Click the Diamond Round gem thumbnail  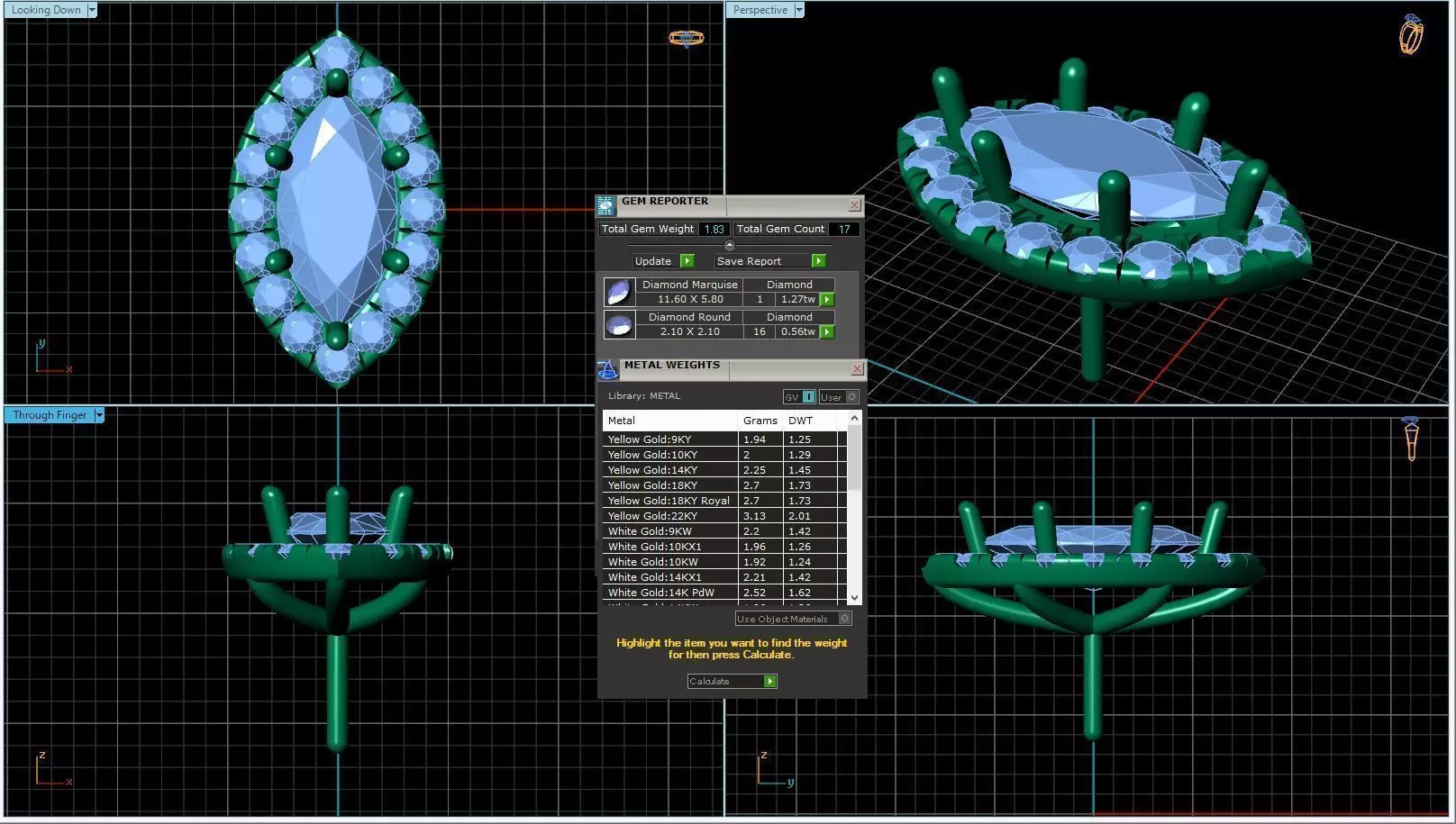click(619, 324)
